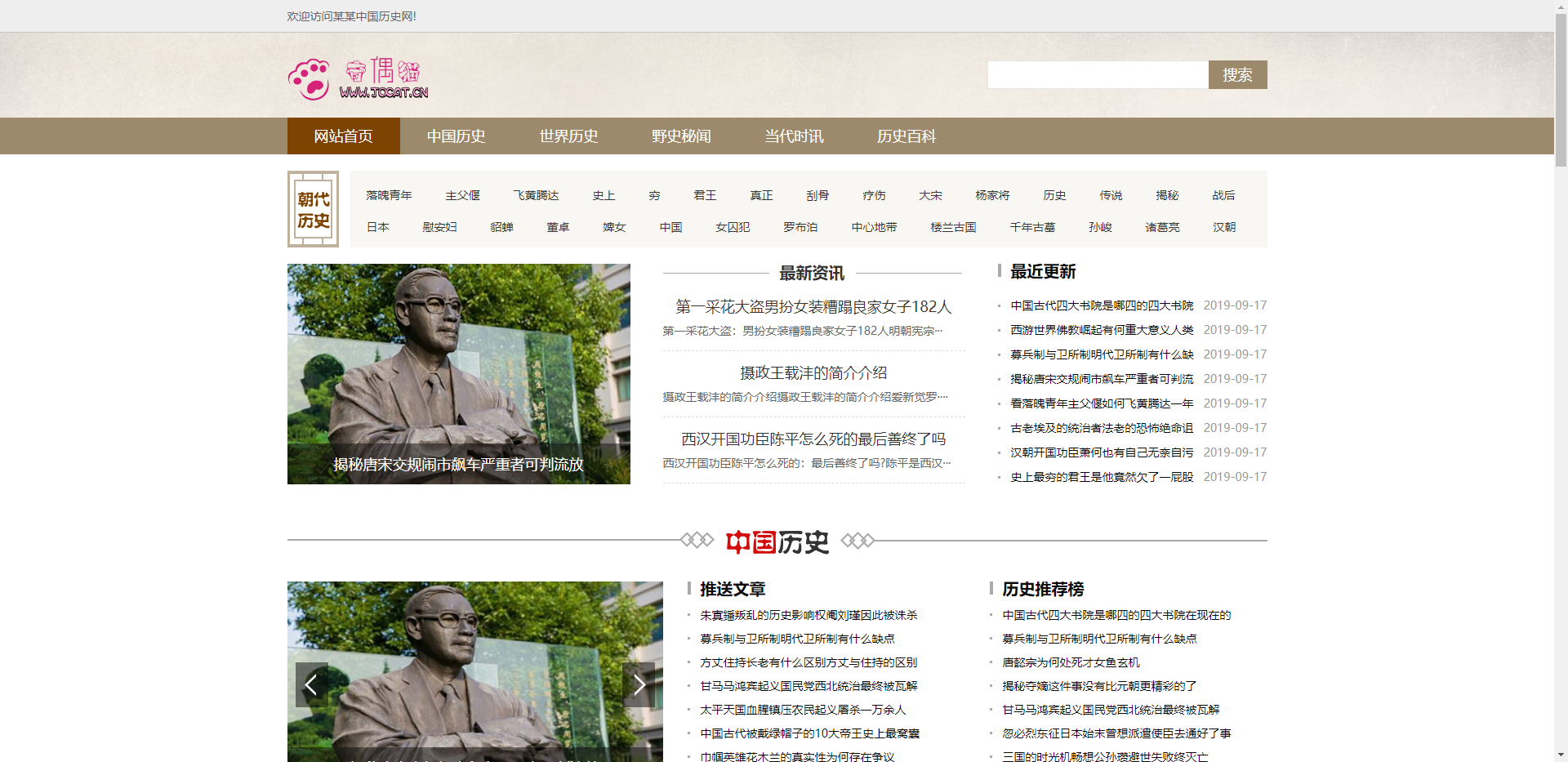Open headline 西汉开国功臣陈平怎么死的最后善终了吗

click(x=814, y=439)
